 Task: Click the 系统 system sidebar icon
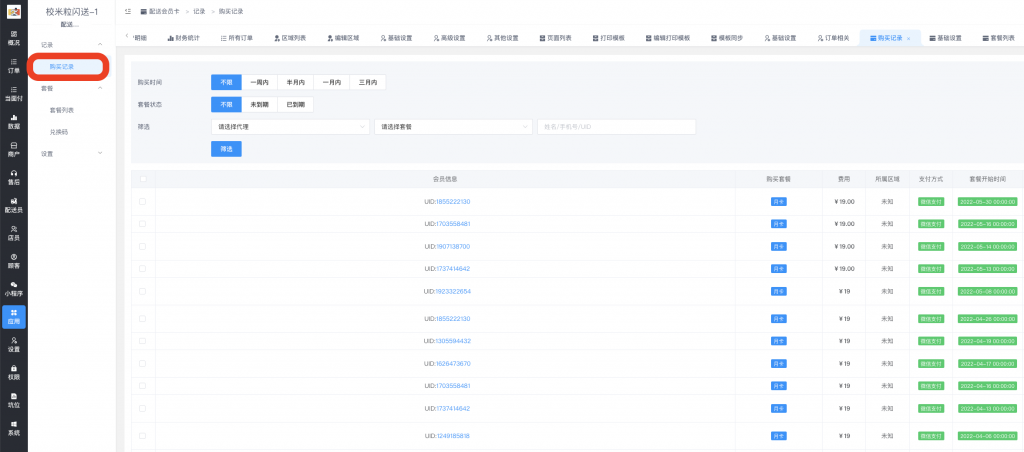click(x=13, y=428)
